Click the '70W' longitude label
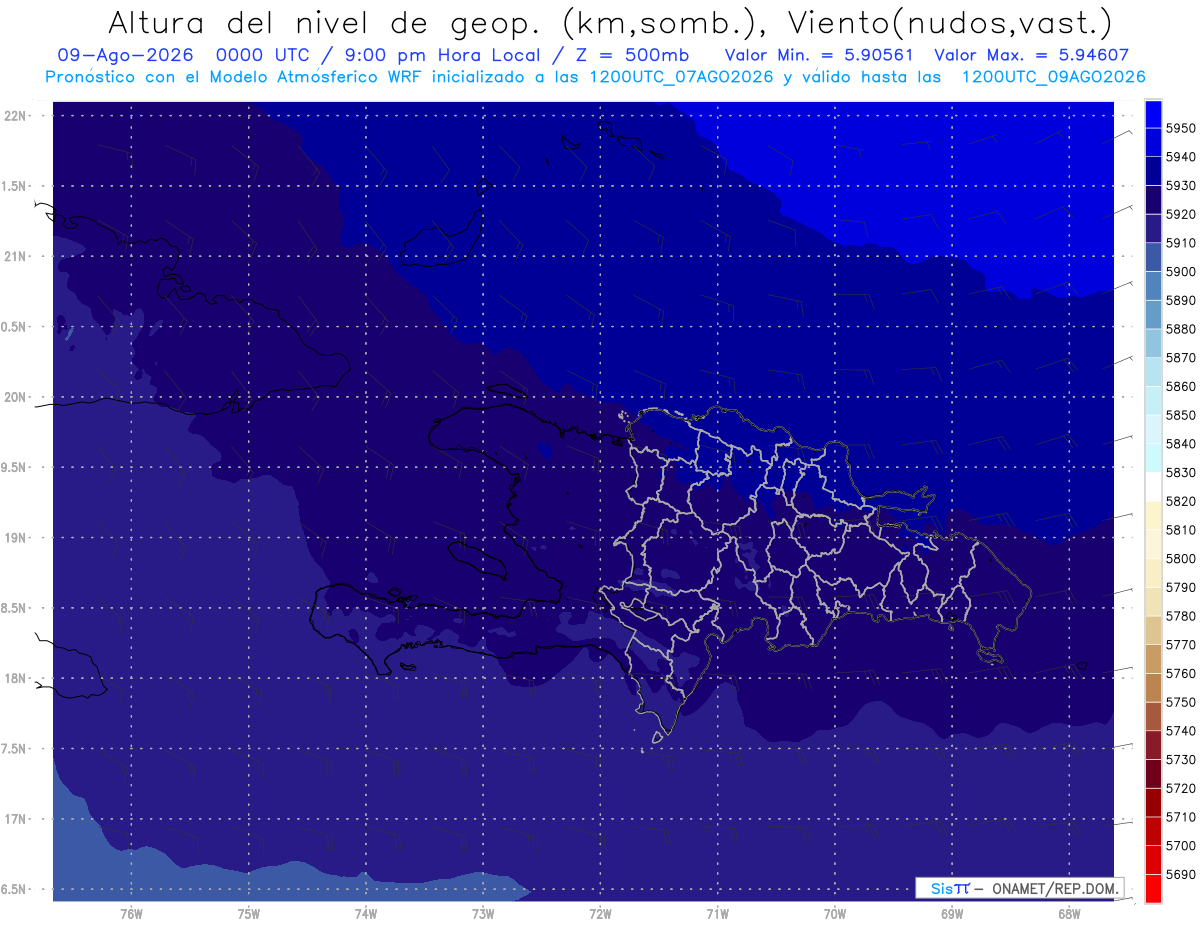Viewport: 1200px width, 927px height. pos(835,913)
